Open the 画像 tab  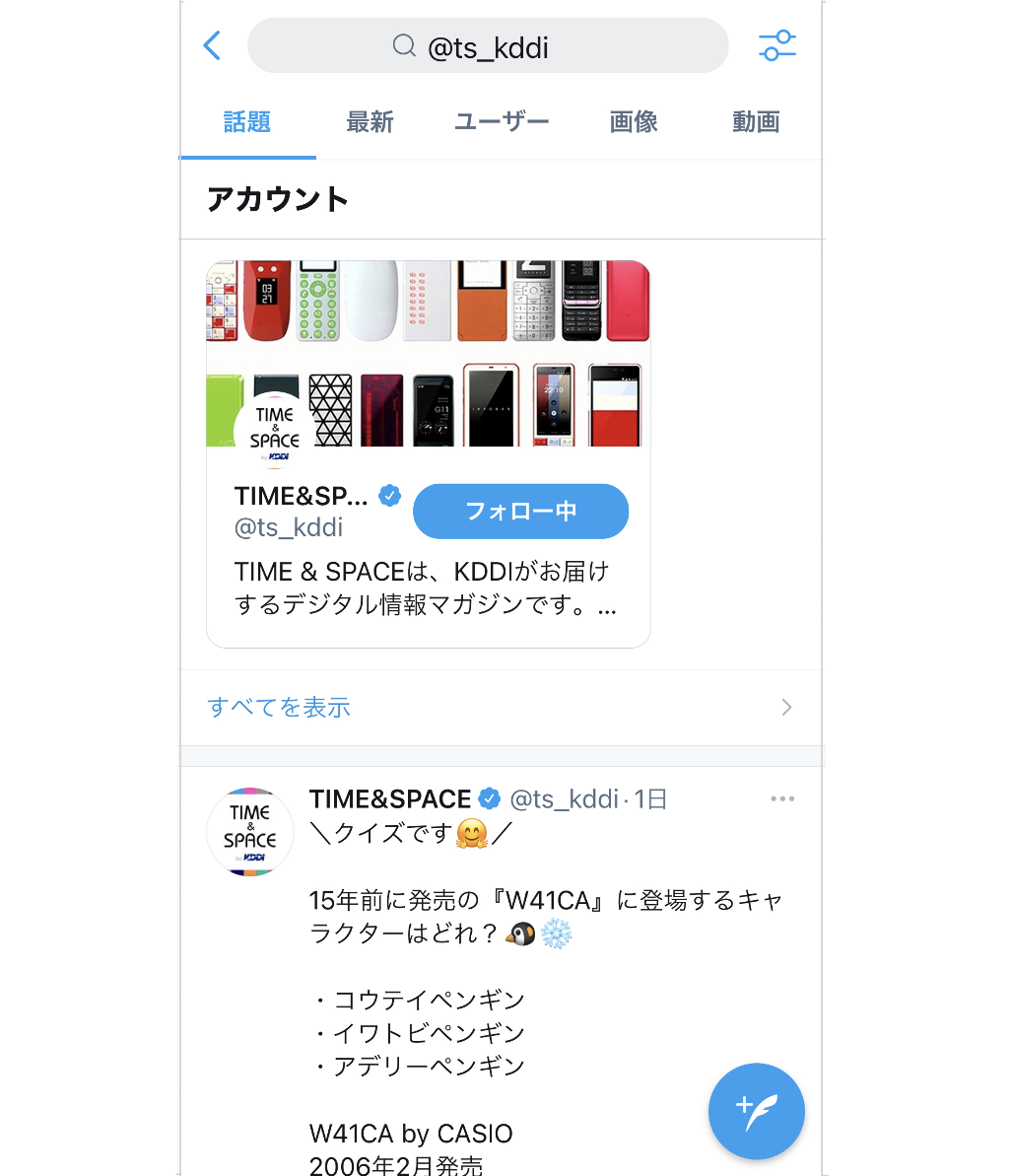(x=634, y=121)
